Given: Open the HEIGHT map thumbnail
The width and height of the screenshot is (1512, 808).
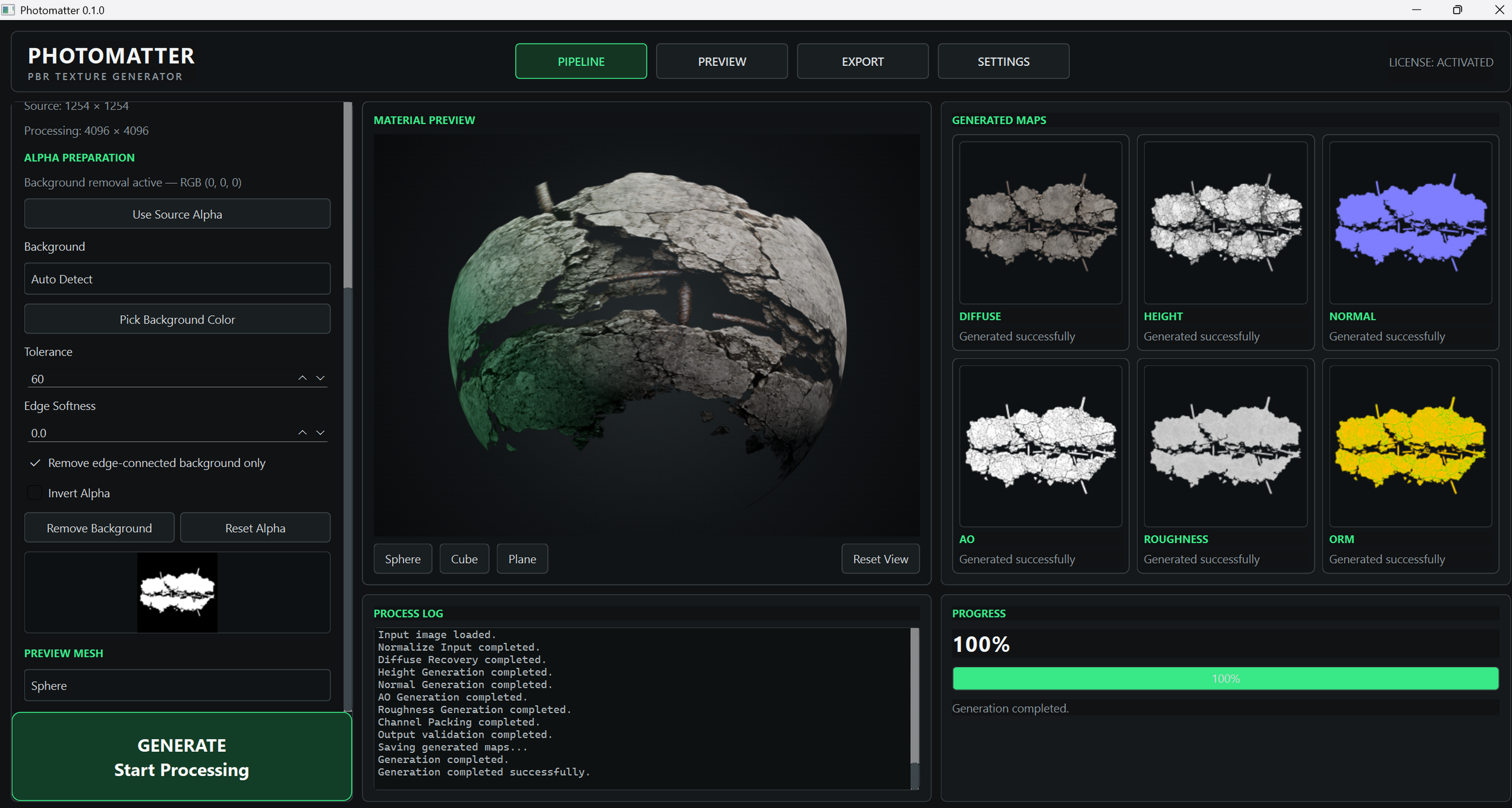Looking at the screenshot, I should 1225,223.
